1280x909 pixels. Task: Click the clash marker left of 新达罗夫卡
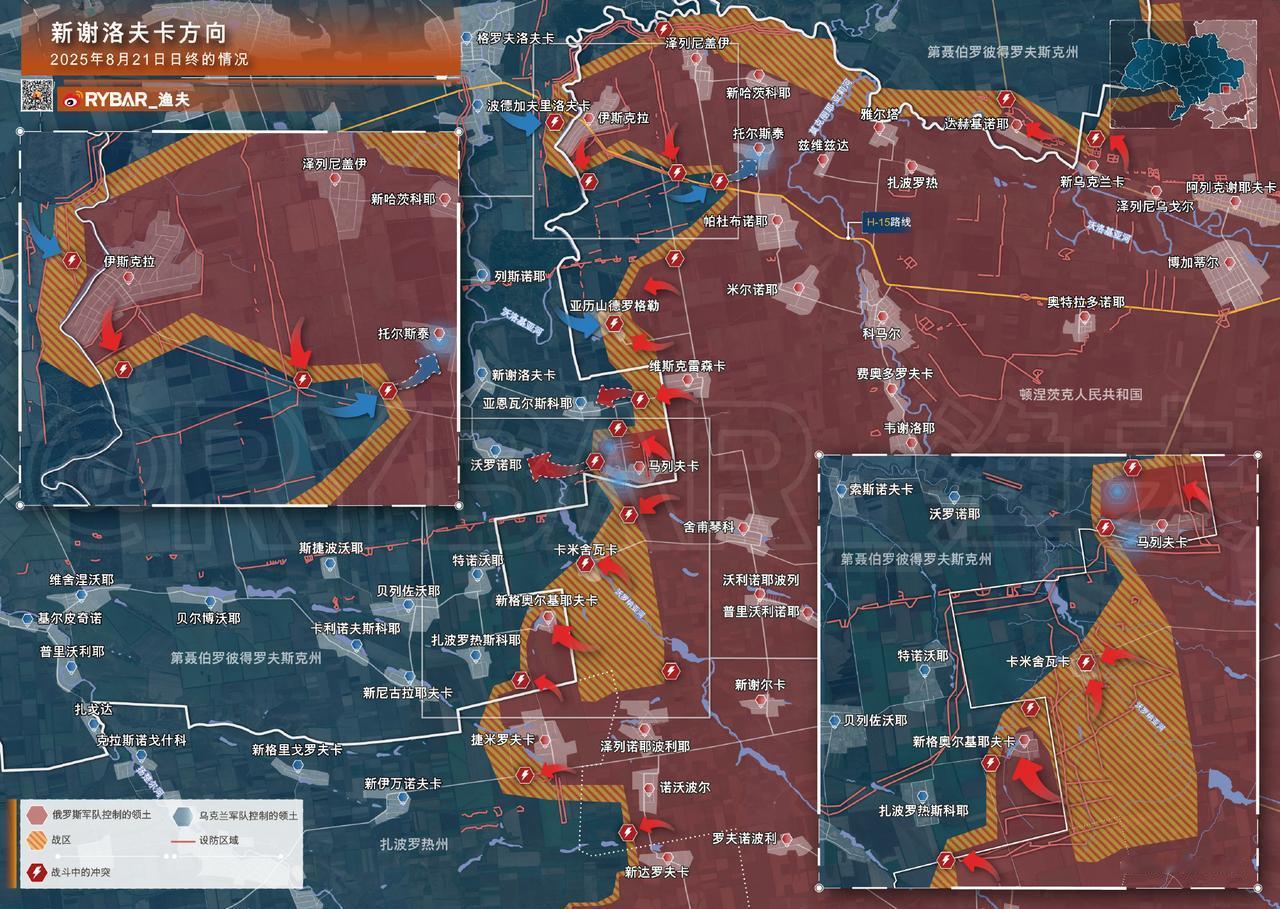click(627, 832)
